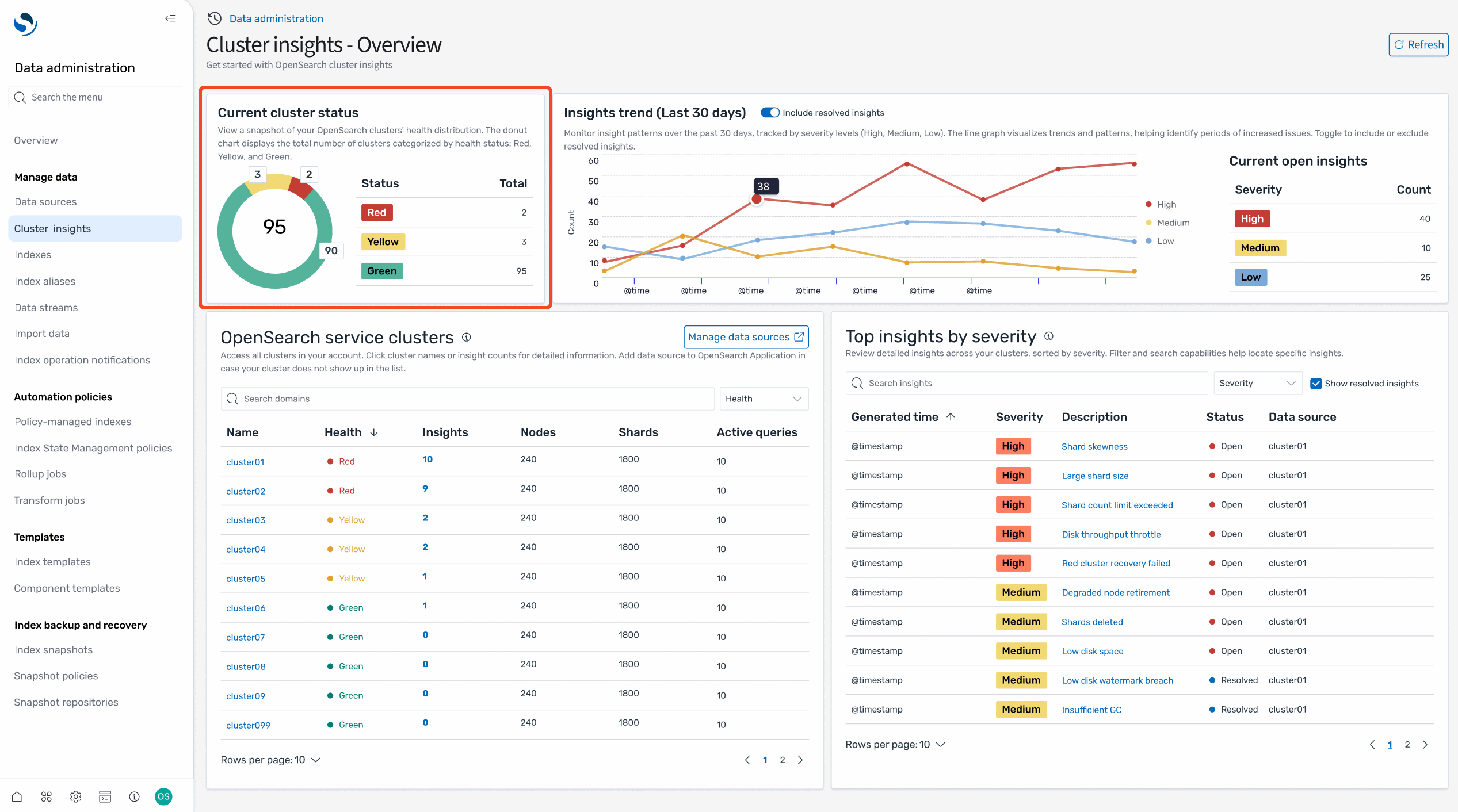Viewport: 1458px width, 812px height.
Task: Toggle Include resolved insights switch
Action: click(769, 113)
